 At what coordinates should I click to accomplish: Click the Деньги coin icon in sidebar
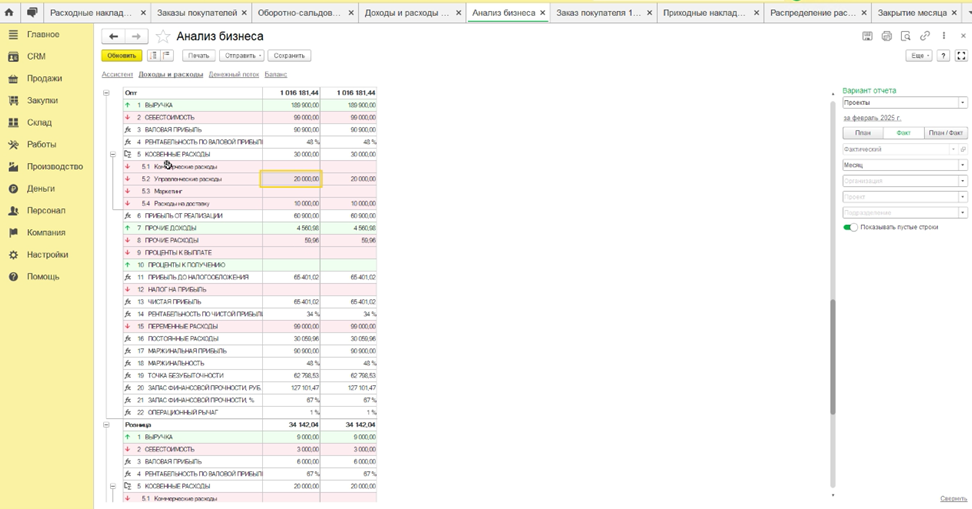pos(13,188)
